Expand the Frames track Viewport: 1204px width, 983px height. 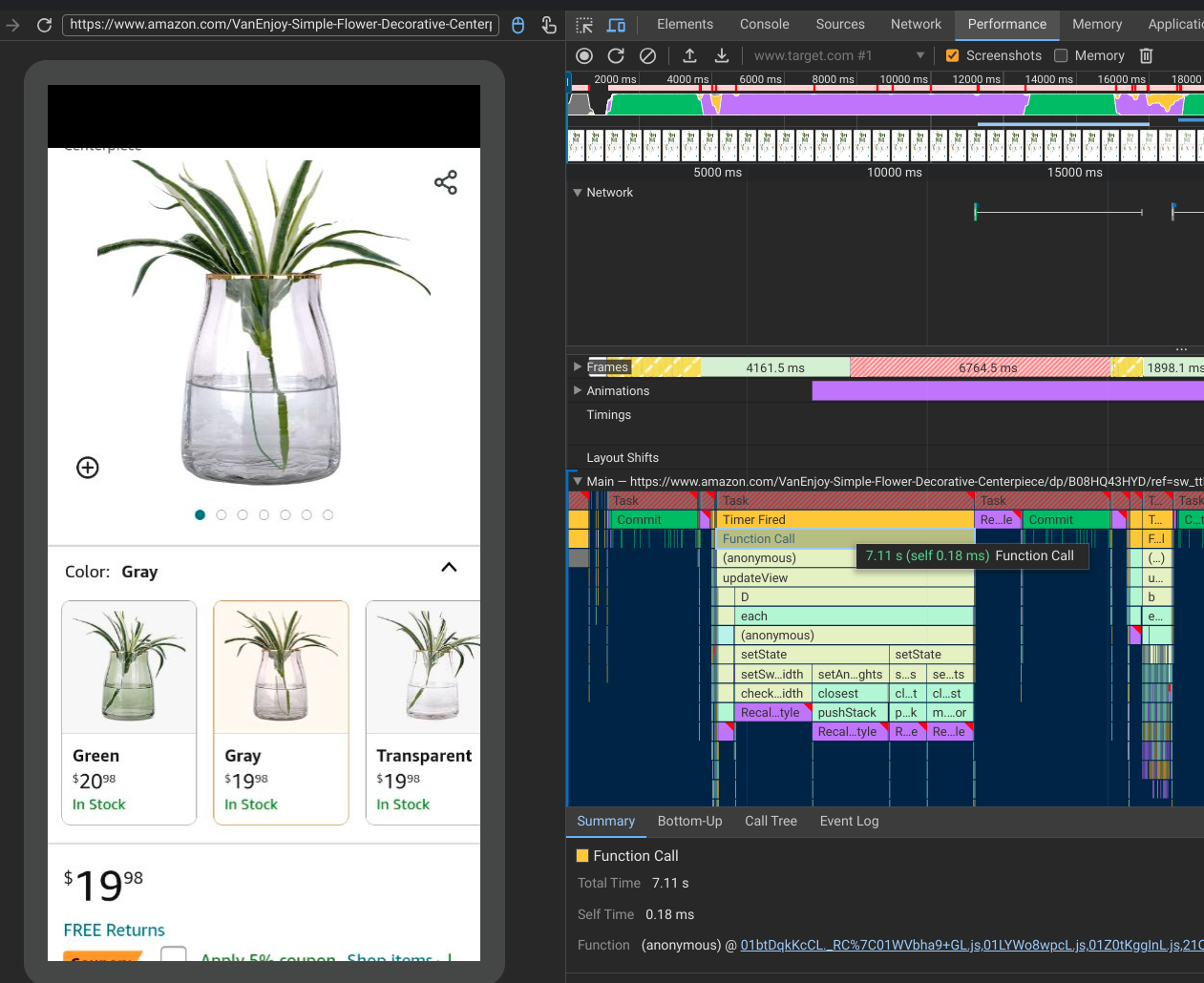pos(577,366)
